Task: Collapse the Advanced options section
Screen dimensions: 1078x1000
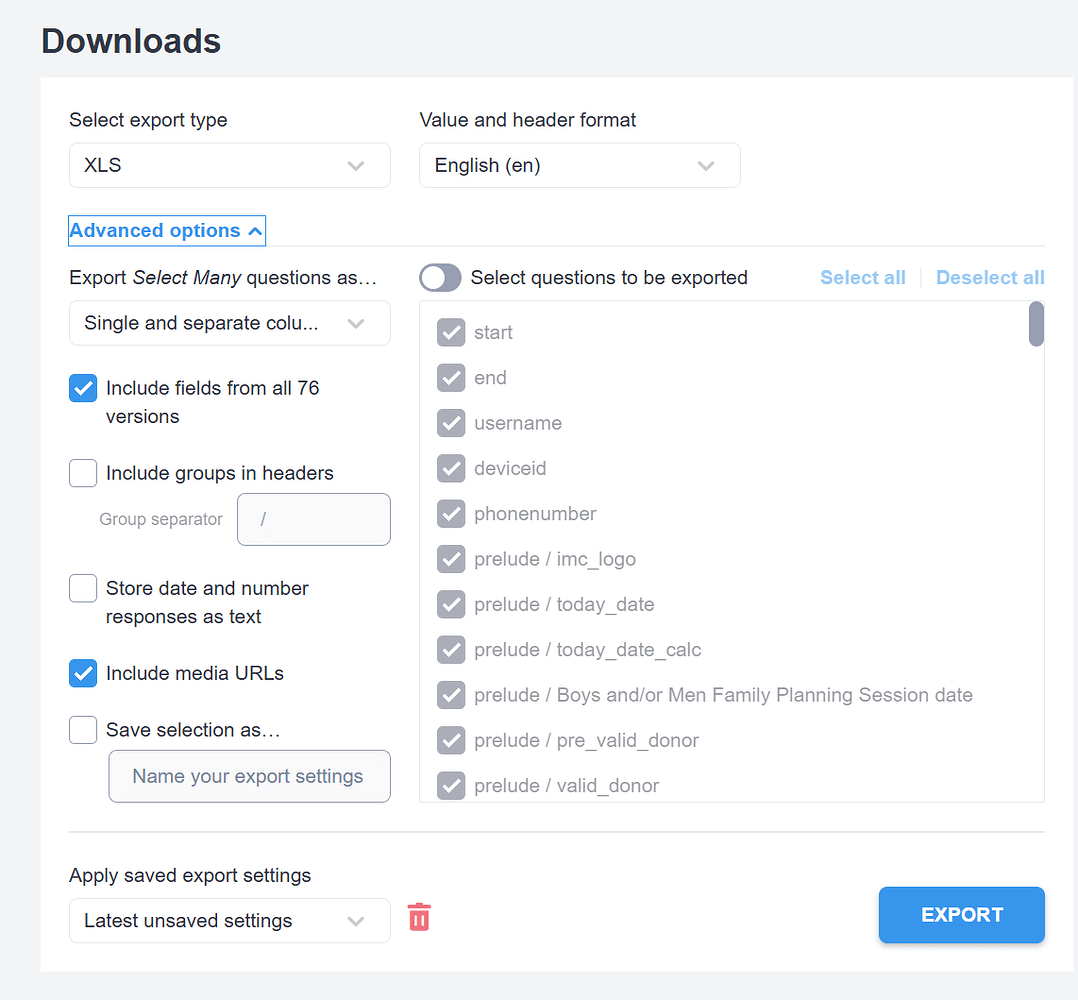Action: pos(166,230)
